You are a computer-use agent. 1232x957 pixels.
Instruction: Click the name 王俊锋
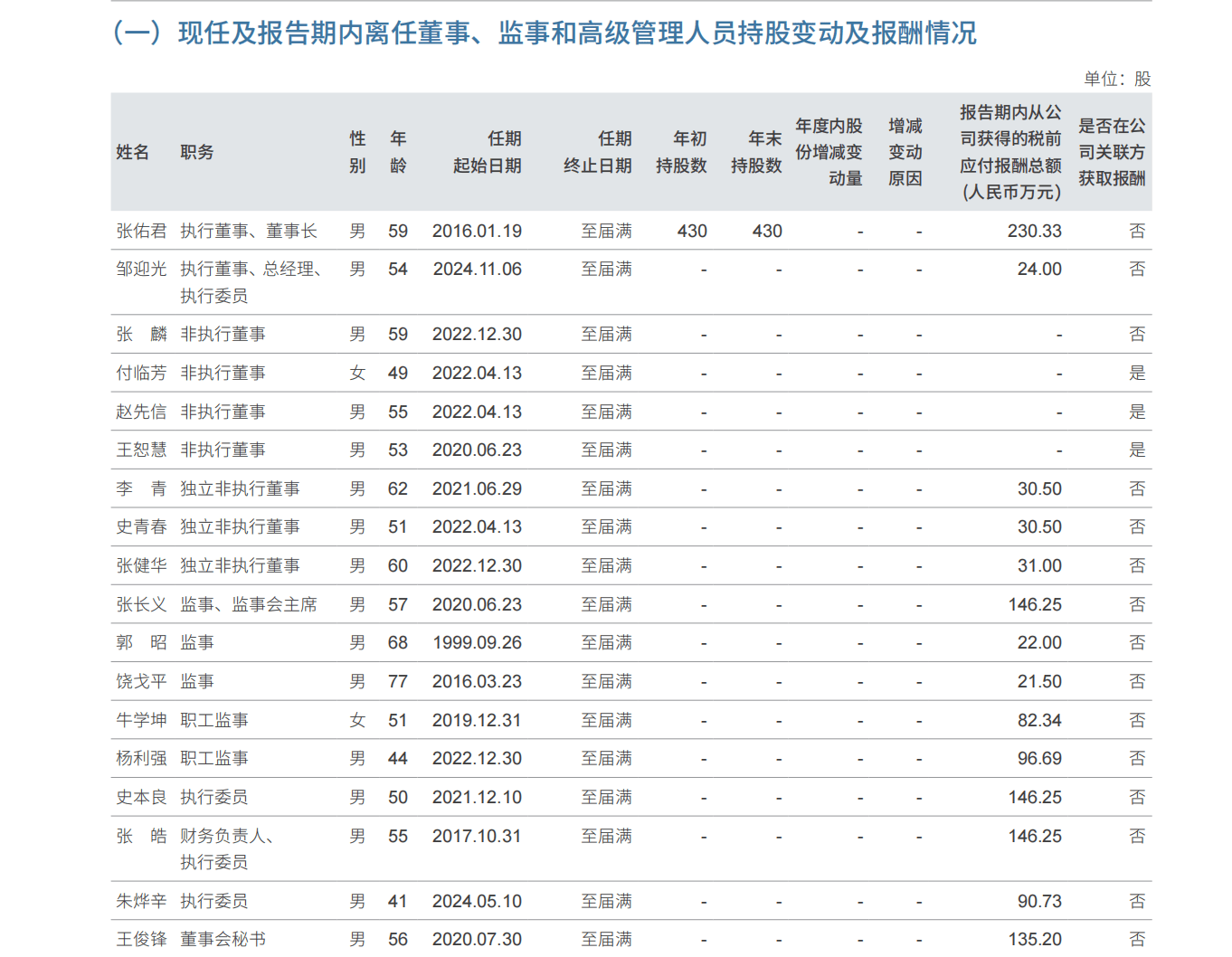[141, 939]
